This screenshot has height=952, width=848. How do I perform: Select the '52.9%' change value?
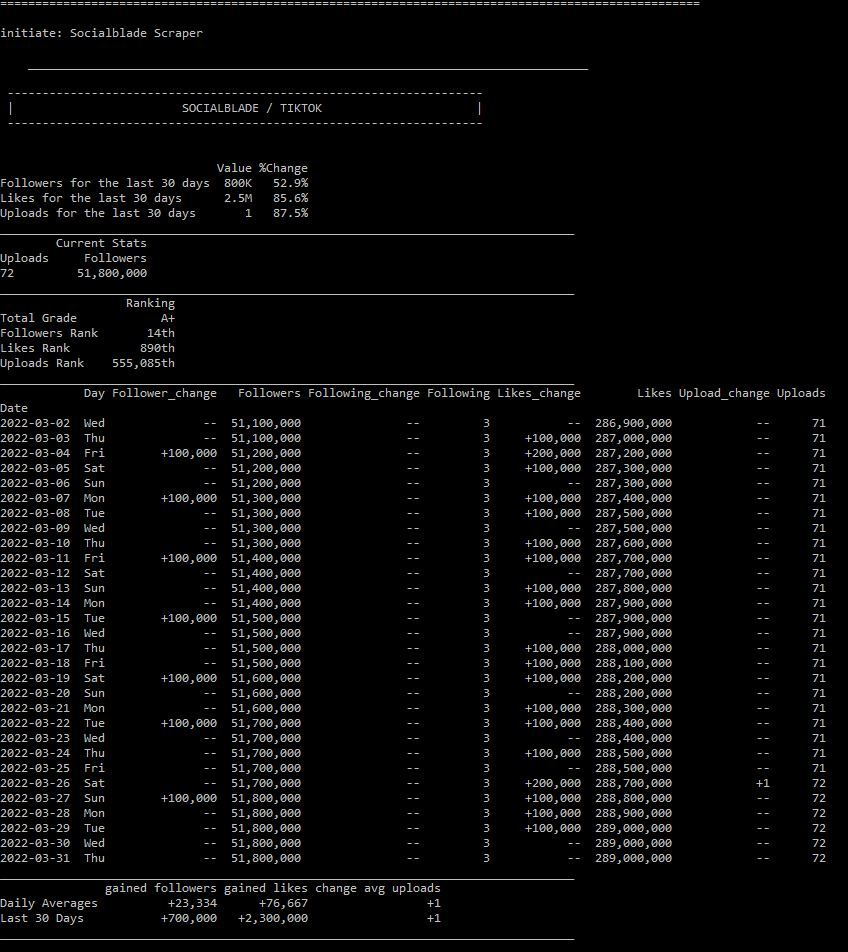pyautogui.click(x=290, y=183)
